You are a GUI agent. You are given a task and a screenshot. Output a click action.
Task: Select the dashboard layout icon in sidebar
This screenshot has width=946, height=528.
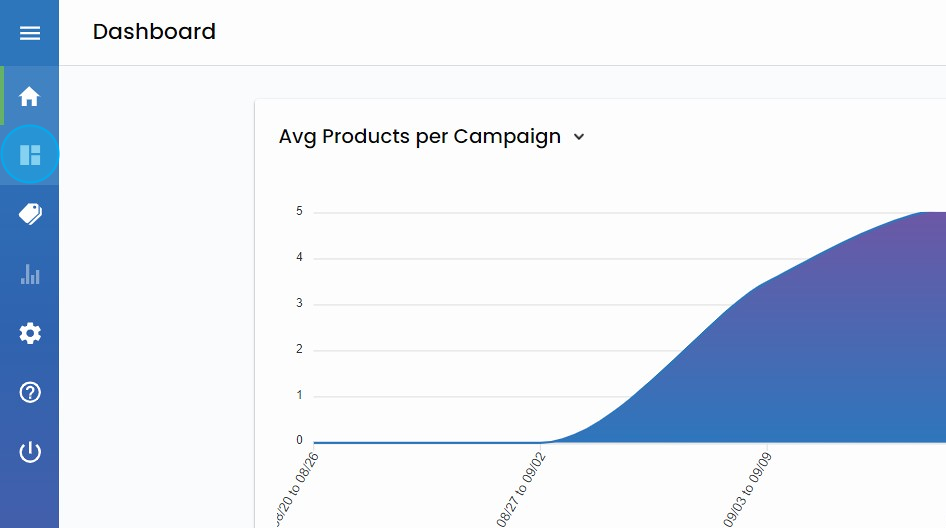coord(30,155)
